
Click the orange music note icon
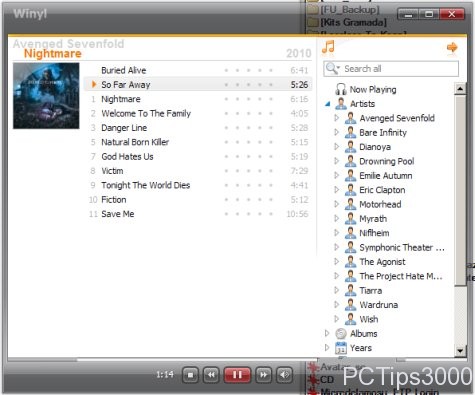pos(328,47)
